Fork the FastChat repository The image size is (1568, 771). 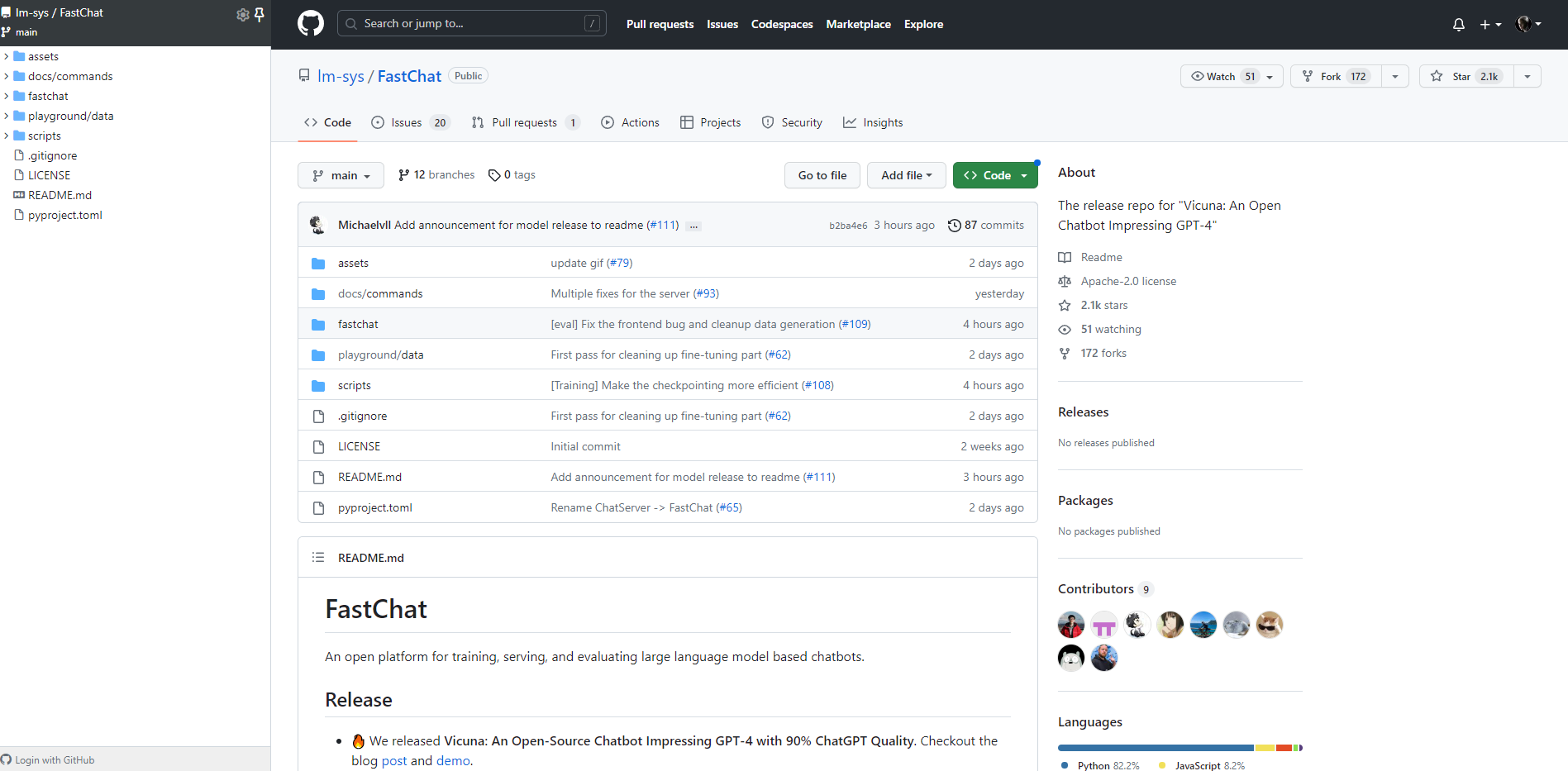[1336, 76]
